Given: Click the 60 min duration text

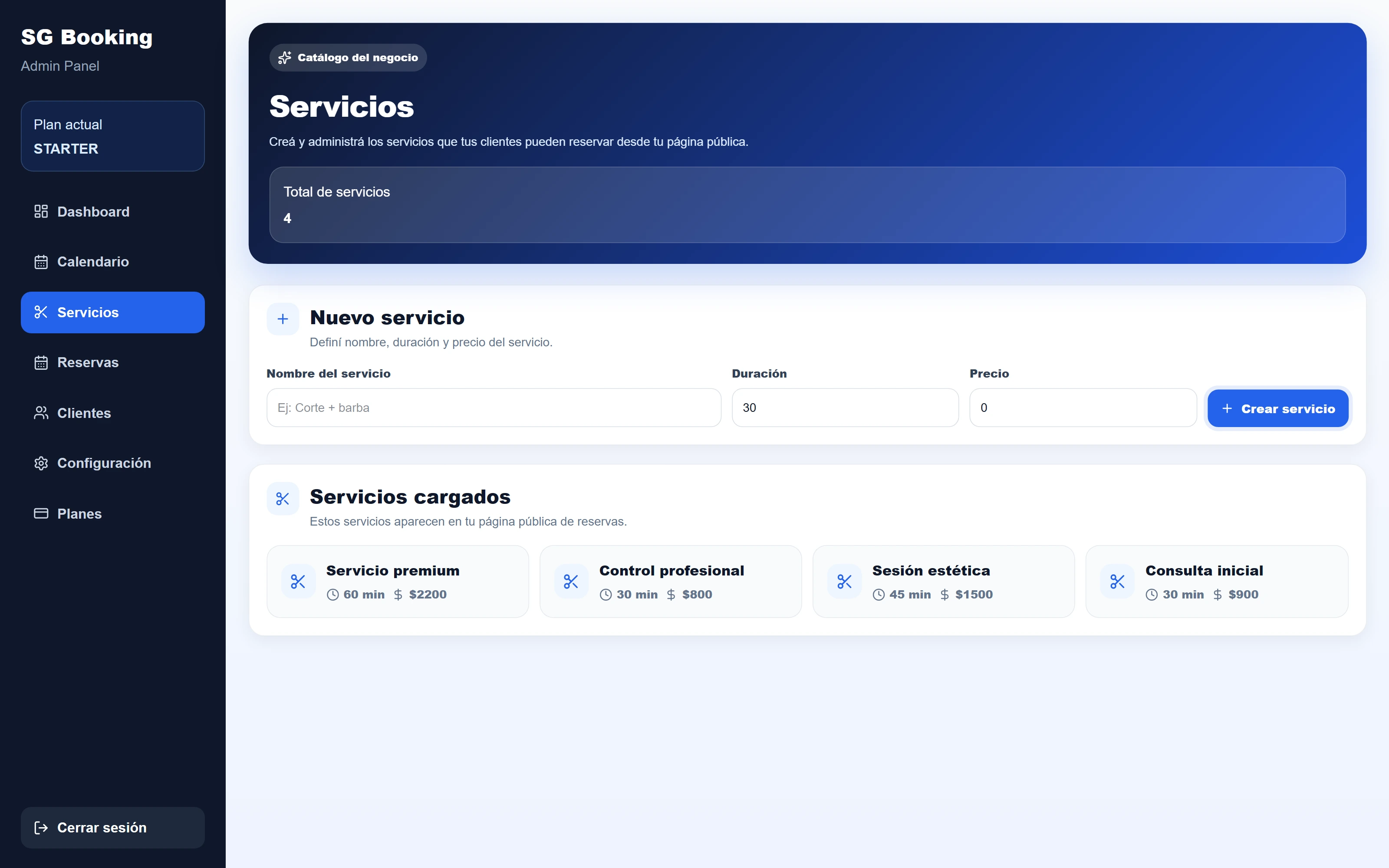Looking at the screenshot, I should 364,595.
